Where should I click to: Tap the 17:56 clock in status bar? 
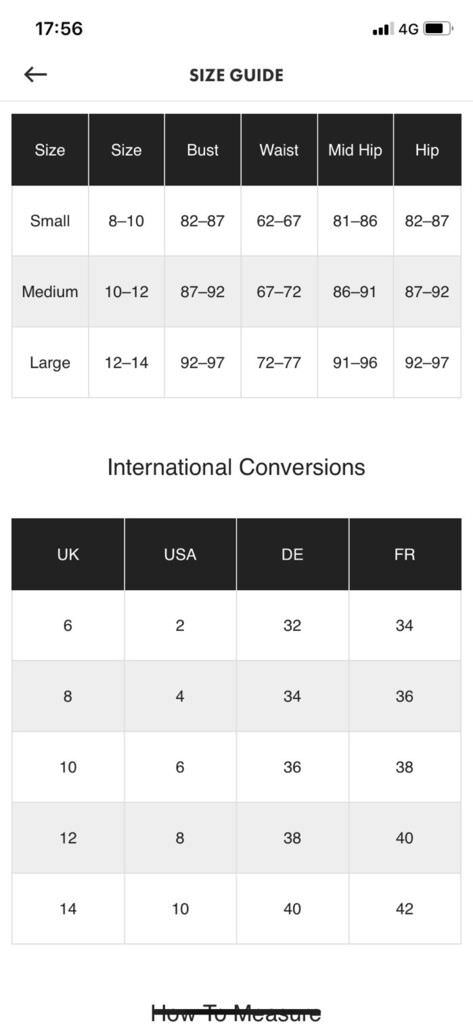[x=58, y=29]
